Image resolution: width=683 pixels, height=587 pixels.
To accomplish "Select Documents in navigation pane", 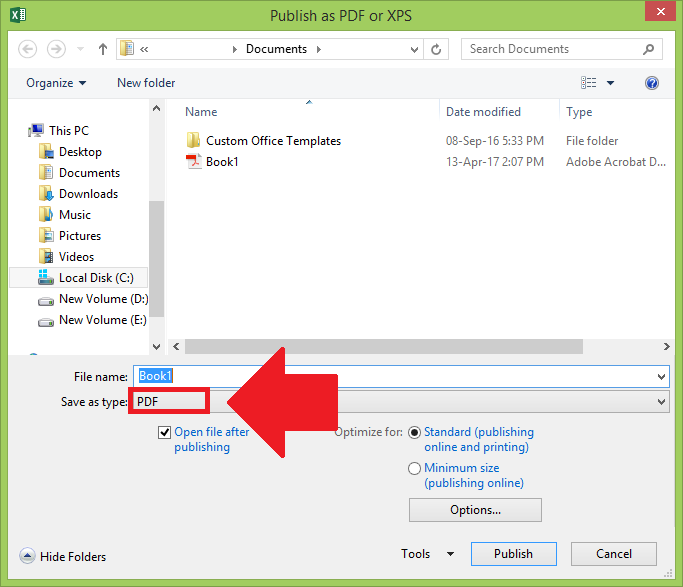I will (89, 173).
